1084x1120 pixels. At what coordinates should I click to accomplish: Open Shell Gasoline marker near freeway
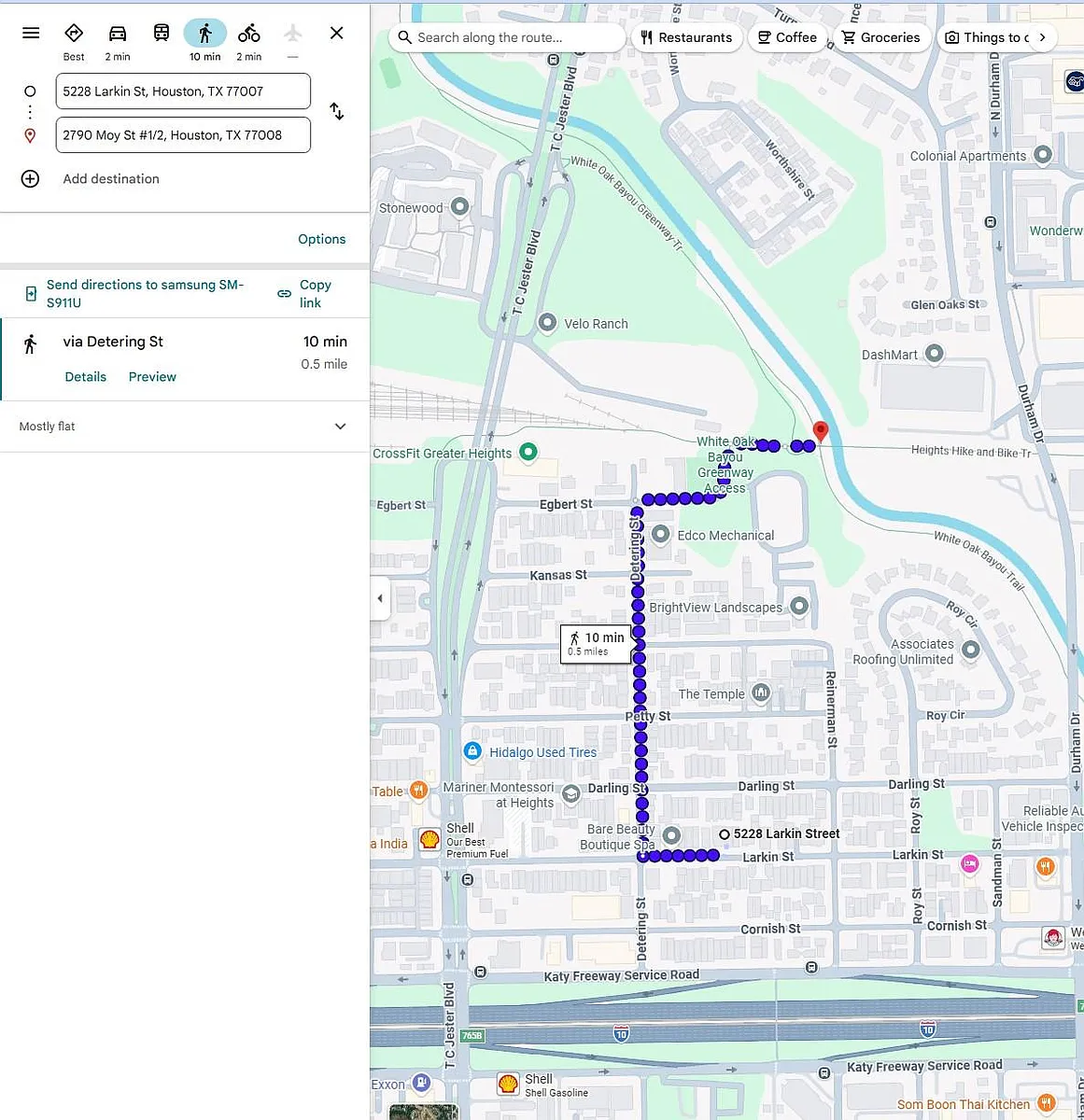pyautogui.click(x=508, y=1084)
